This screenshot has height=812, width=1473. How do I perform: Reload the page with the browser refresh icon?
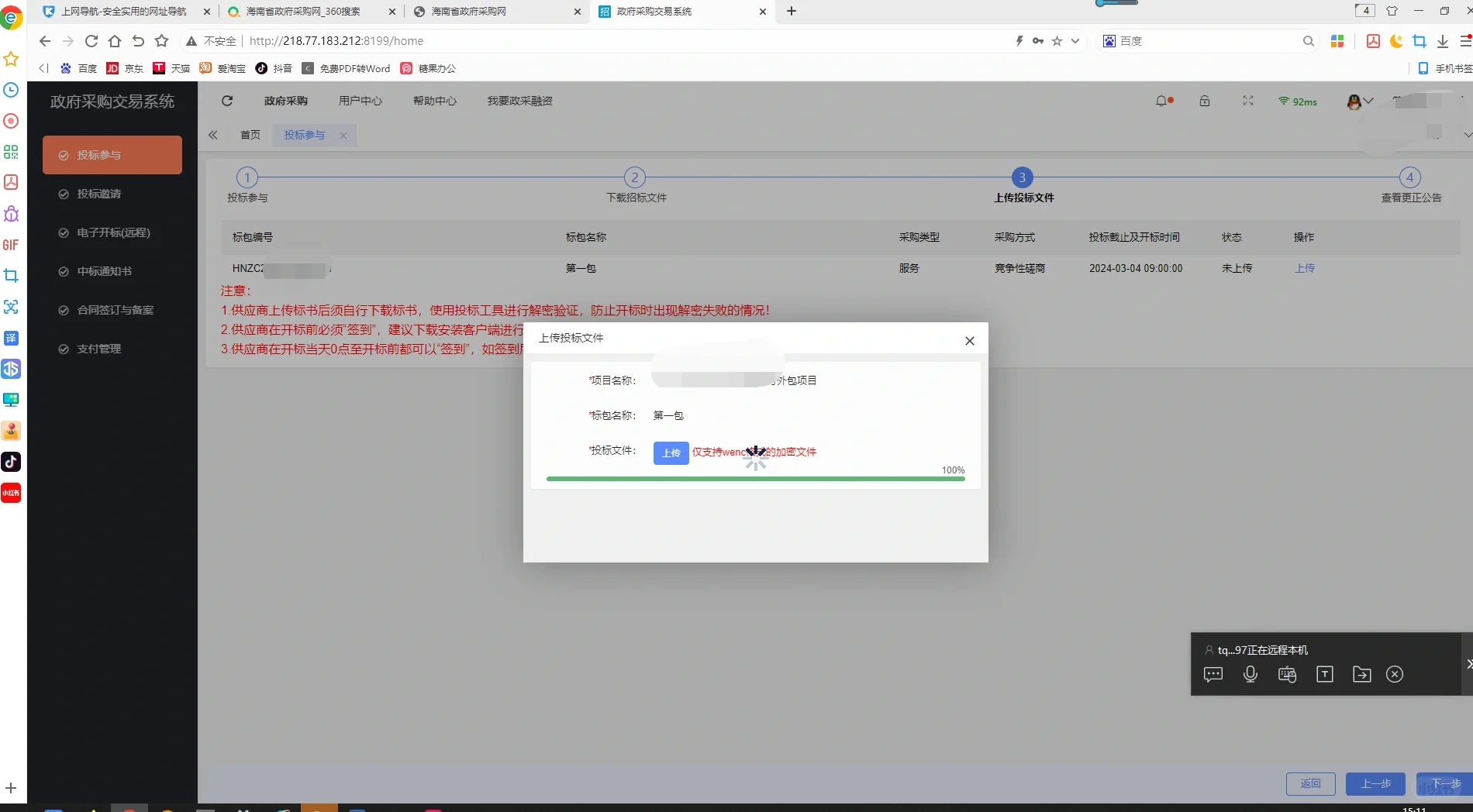pyautogui.click(x=91, y=41)
